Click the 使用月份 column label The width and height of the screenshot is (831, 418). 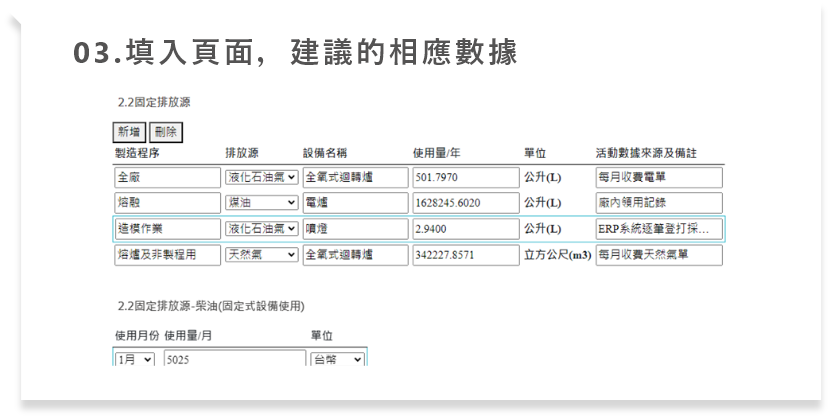[137, 336]
